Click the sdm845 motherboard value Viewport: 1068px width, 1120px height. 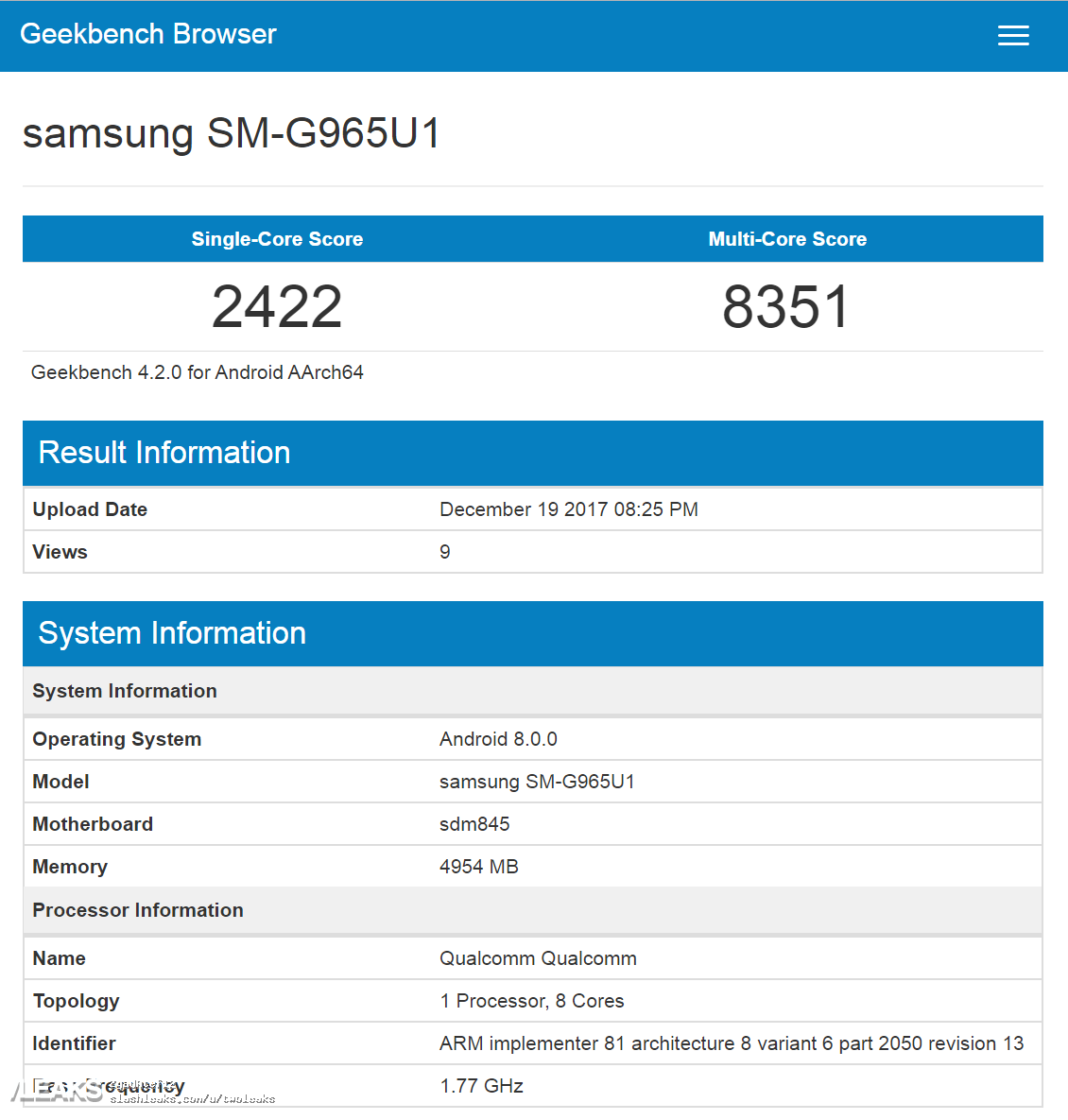tap(474, 824)
